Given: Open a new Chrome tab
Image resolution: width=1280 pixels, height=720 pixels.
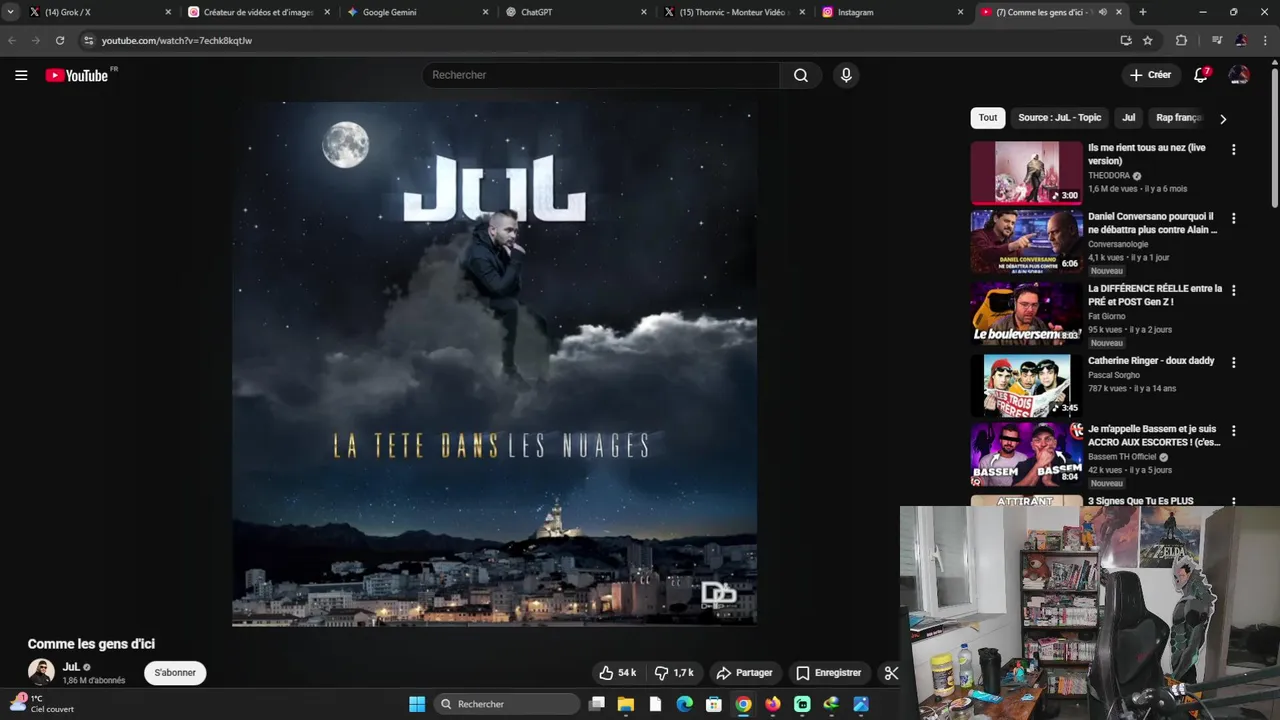Looking at the screenshot, I should (x=1143, y=12).
